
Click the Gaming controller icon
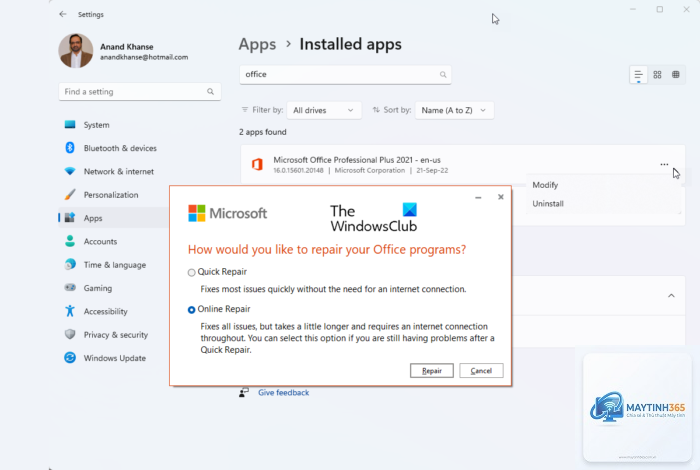(x=70, y=287)
